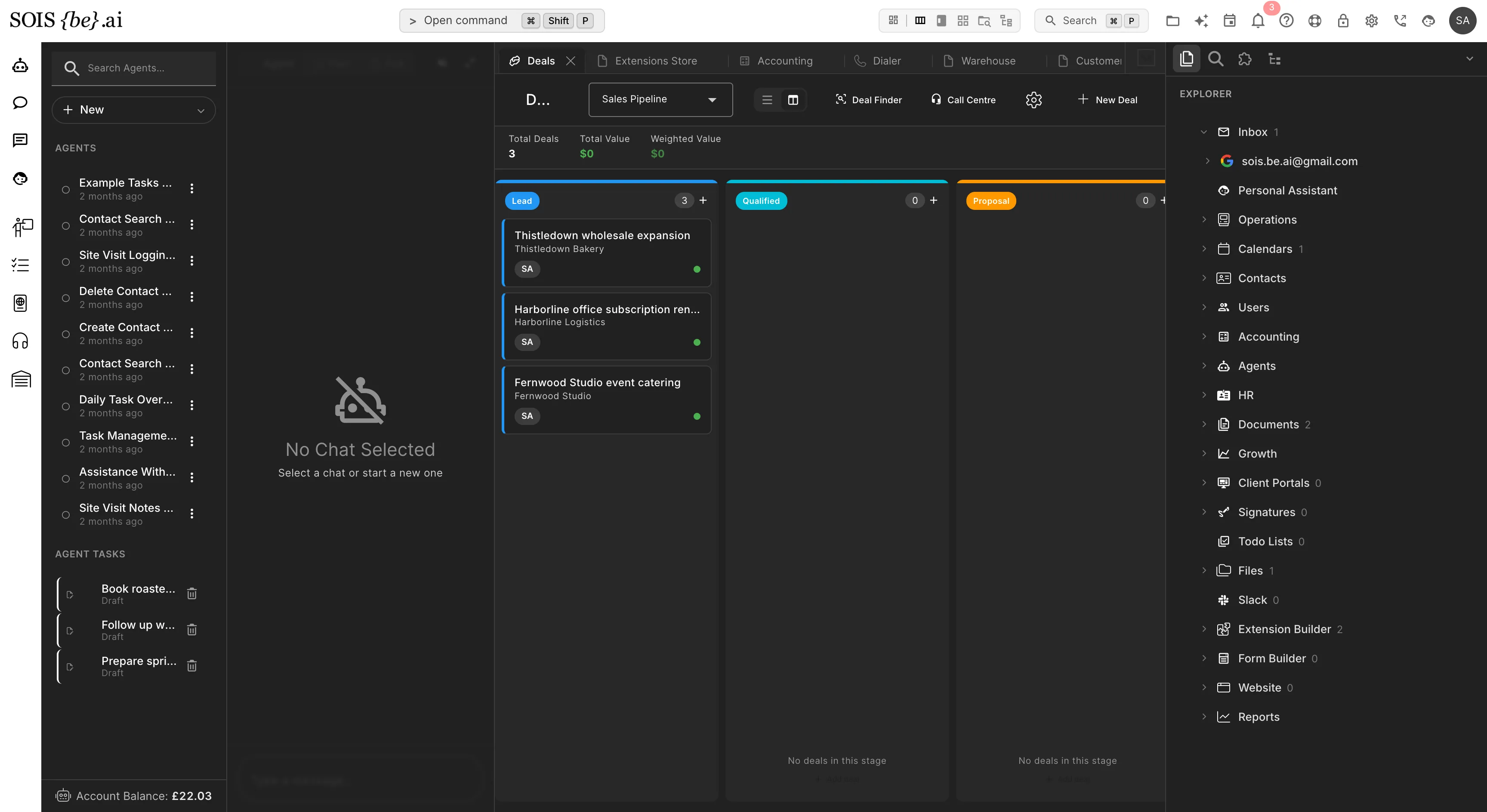The height and width of the screenshot is (812, 1487).
Task: Open the Deals settings gear icon
Action: click(x=1033, y=100)
